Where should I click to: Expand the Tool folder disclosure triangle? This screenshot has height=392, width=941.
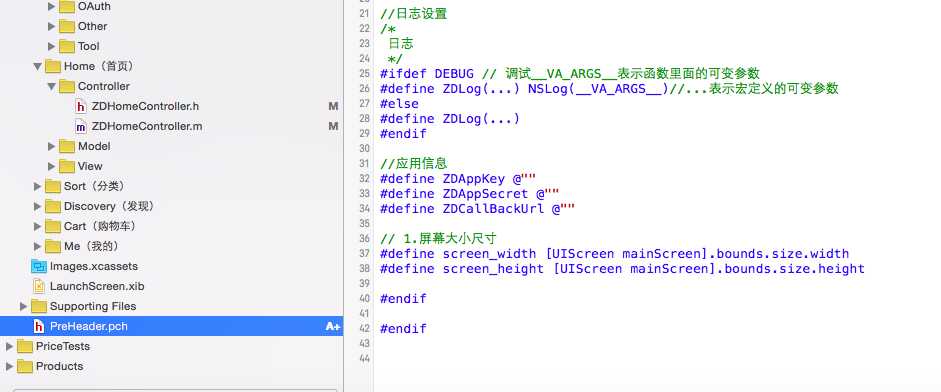[x=52, y=46]
